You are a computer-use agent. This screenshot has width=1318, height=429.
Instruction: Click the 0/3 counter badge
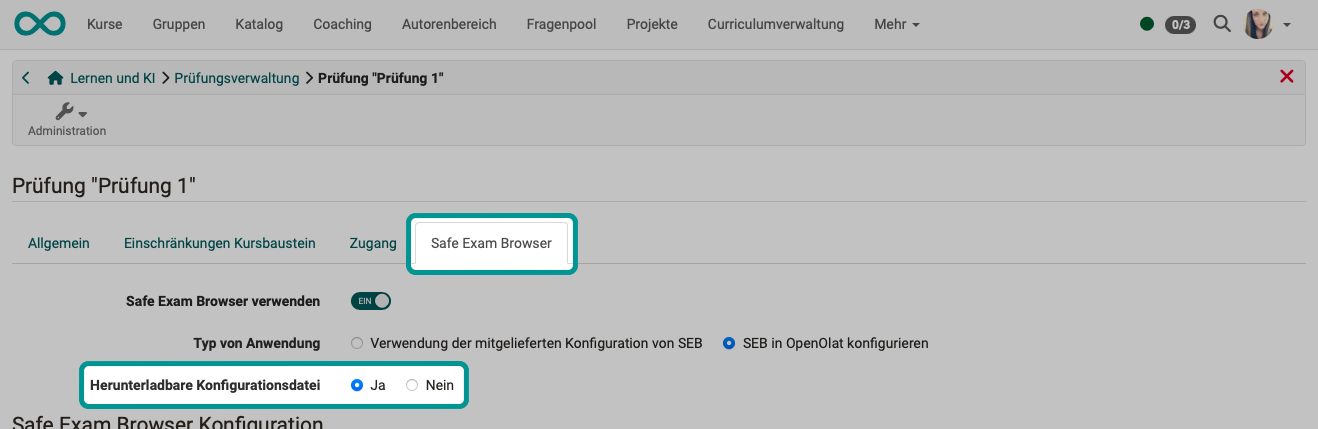coord(1180,25)
